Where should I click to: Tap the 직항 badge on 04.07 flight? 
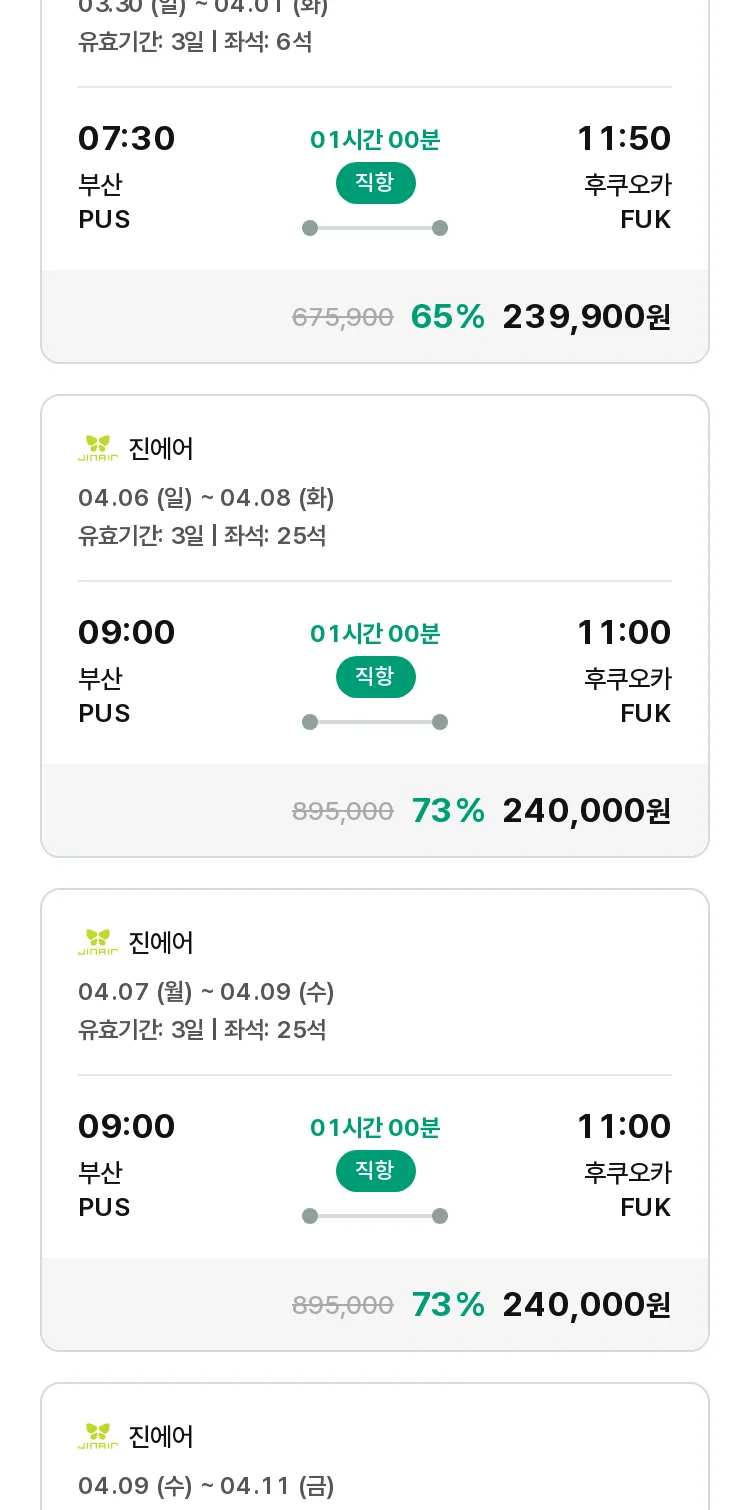(x=375, y=1171)
